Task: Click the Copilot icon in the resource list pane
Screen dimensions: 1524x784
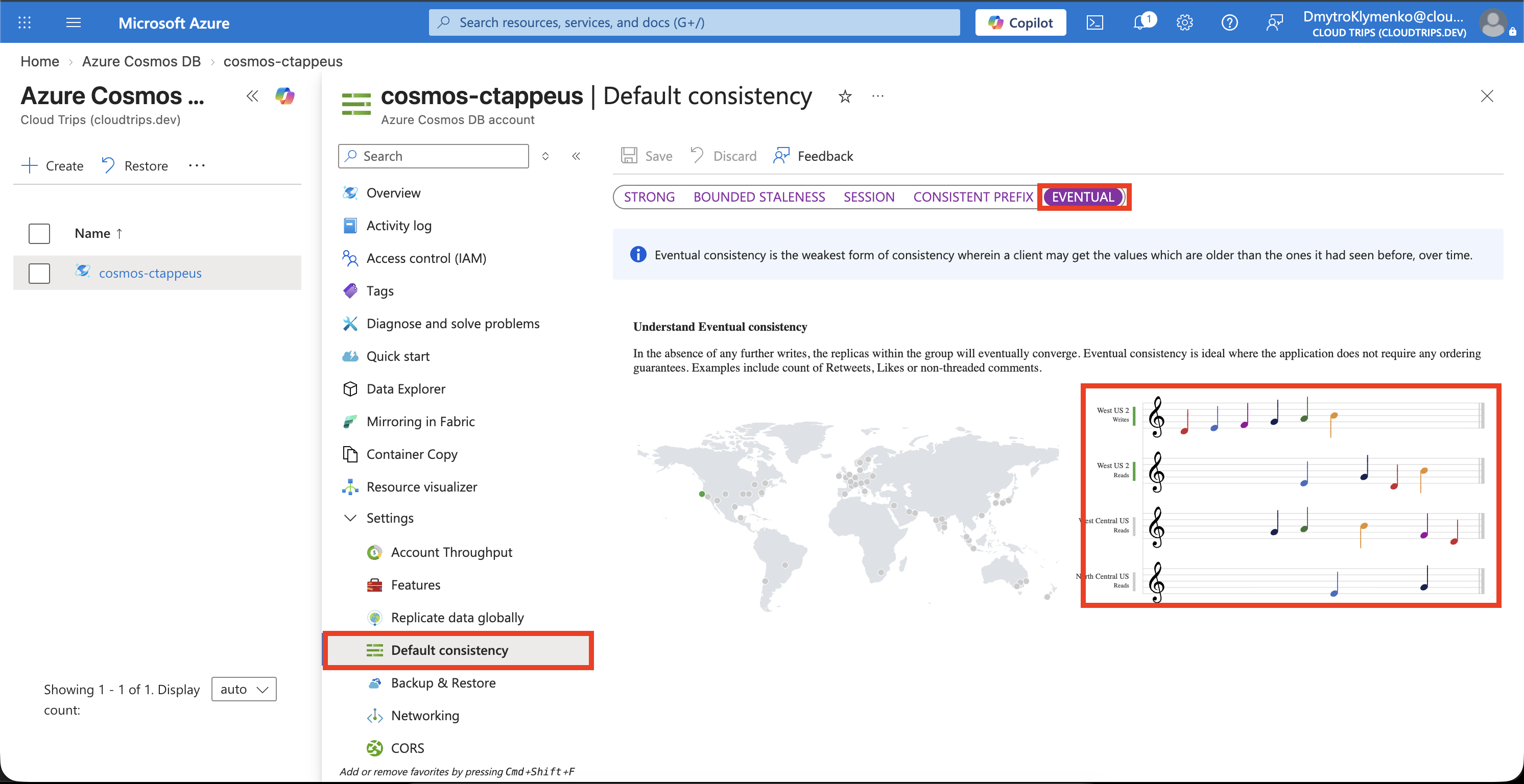Action: (285, 96)
